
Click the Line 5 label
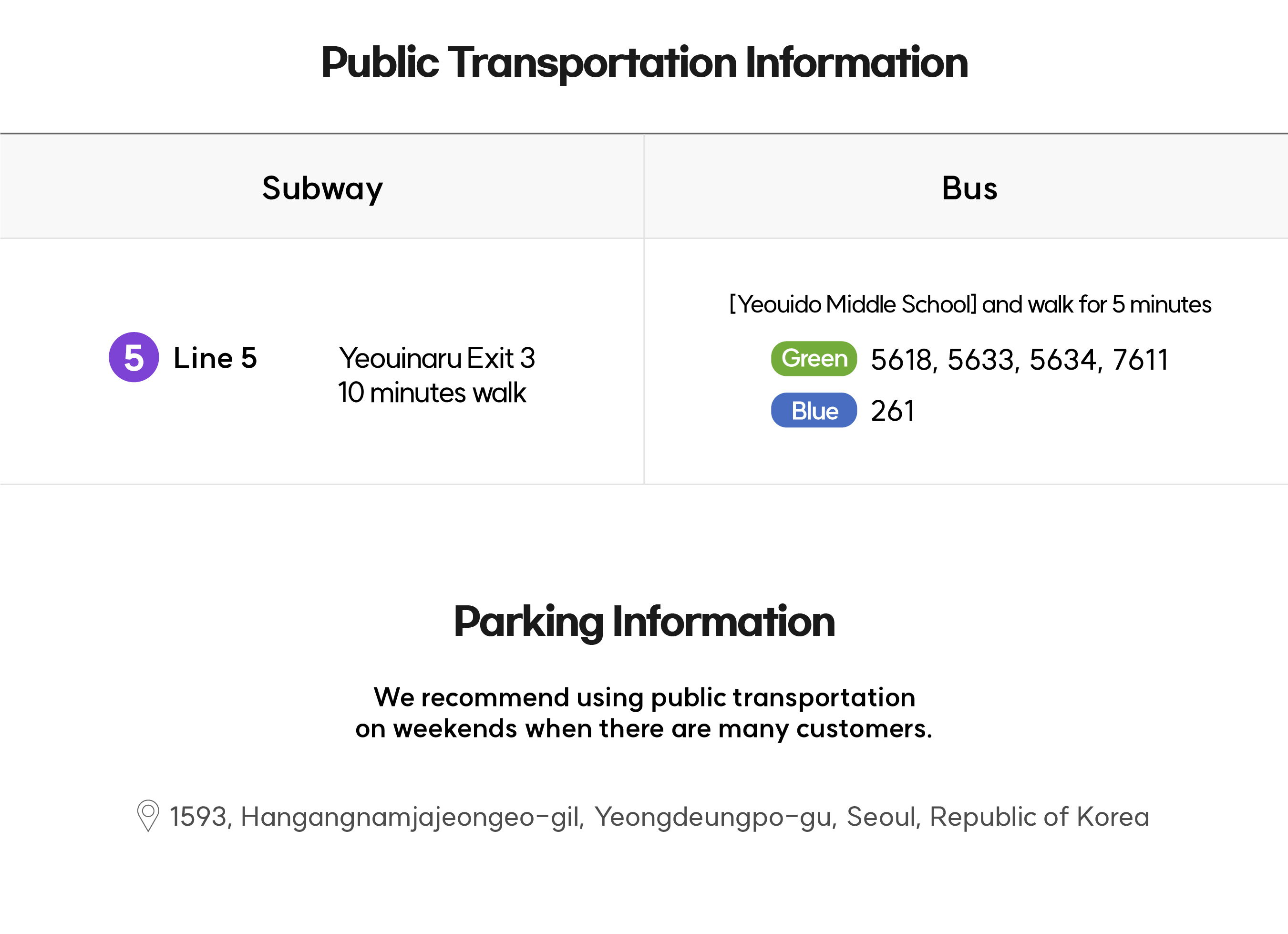coord(215,358)
